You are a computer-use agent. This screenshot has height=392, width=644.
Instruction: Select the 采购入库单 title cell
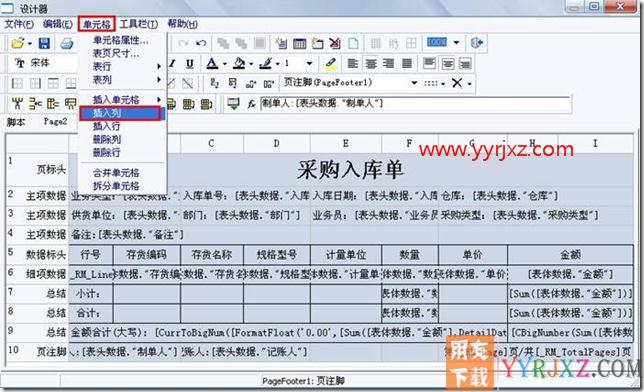point(351,169)
